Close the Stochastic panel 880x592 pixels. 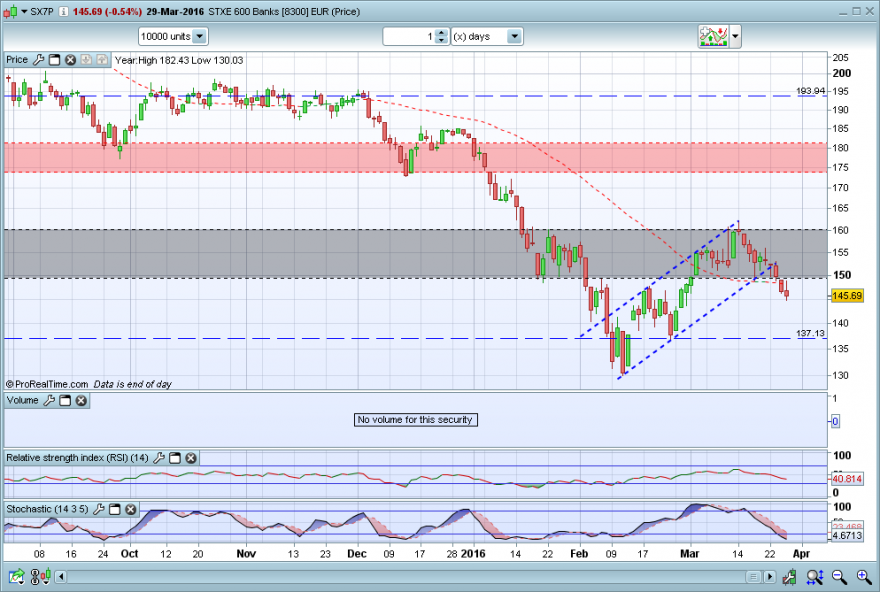click(x=131, y=509)
